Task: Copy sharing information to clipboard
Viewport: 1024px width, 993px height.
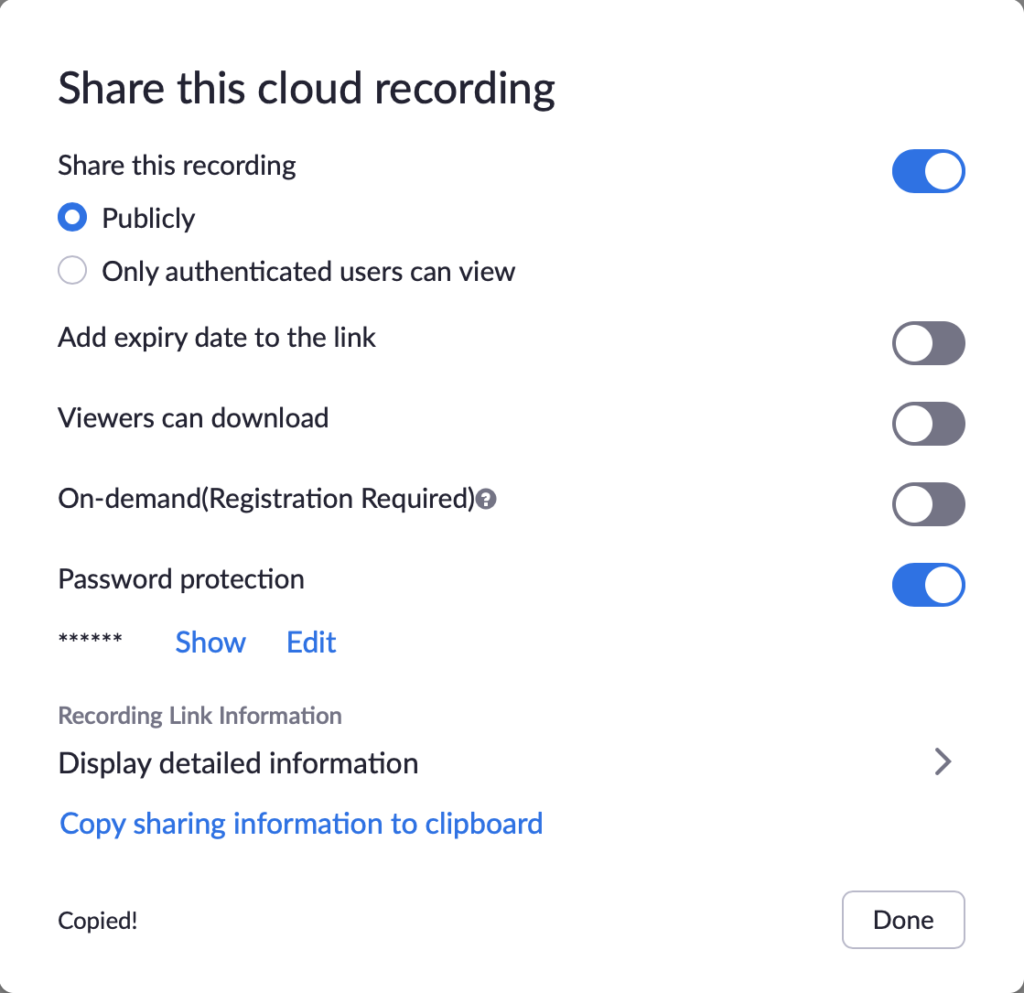Action: (301, 824)
